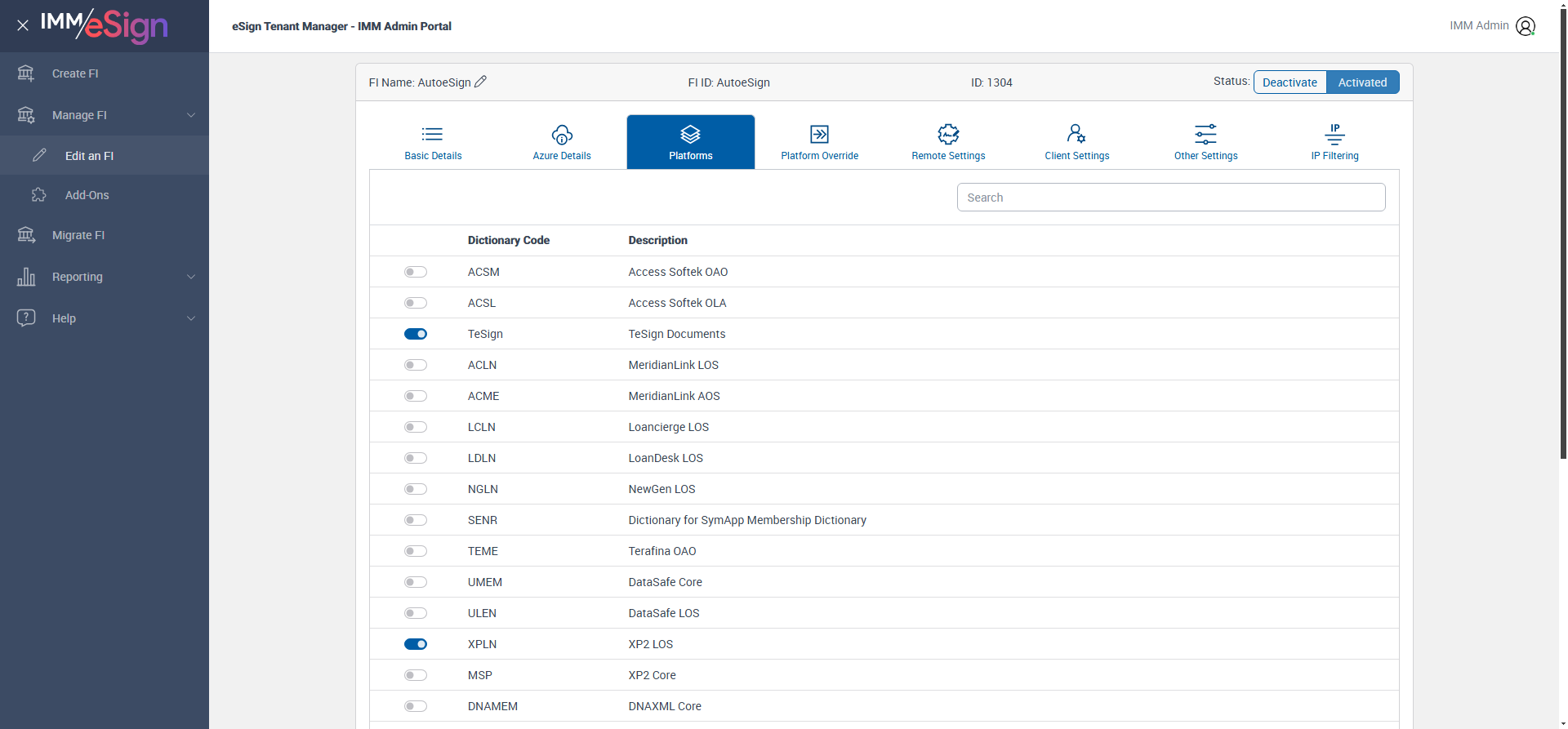1568x729 pixels.
Task: Click the Edit an FI pencil icon
Action: tap(39, 155)
